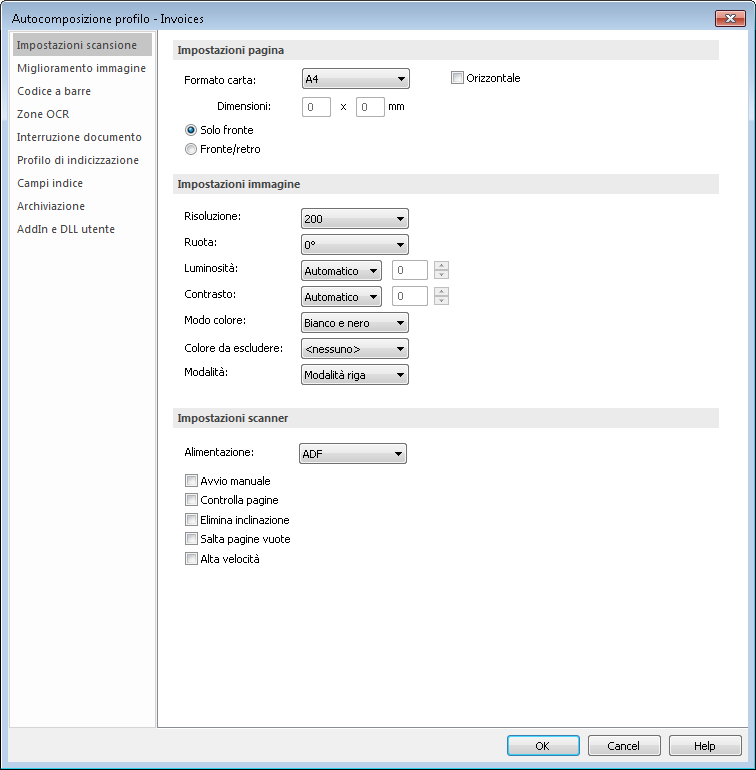Increase Contrasto with the up spinner arrow
756x770 pixels.
click(442, 292)
